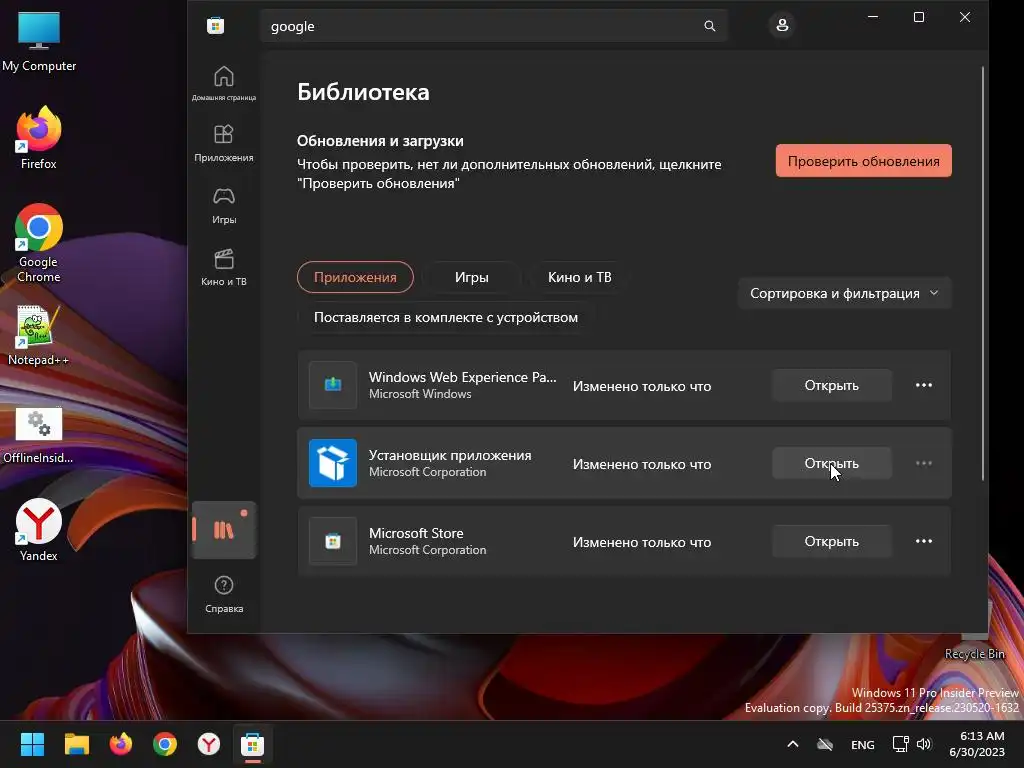This screenshot has width=1024, height=768.
Task: Click the Установщик приложения app icon
Action: (x=333, y=463)
